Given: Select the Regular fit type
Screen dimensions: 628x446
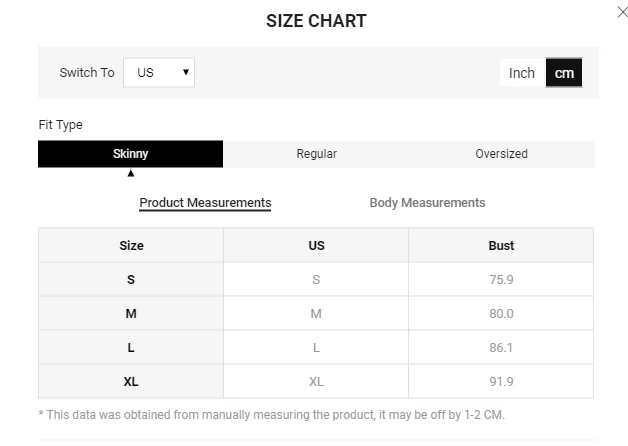Looking at the screenshot, I should 316,154.
